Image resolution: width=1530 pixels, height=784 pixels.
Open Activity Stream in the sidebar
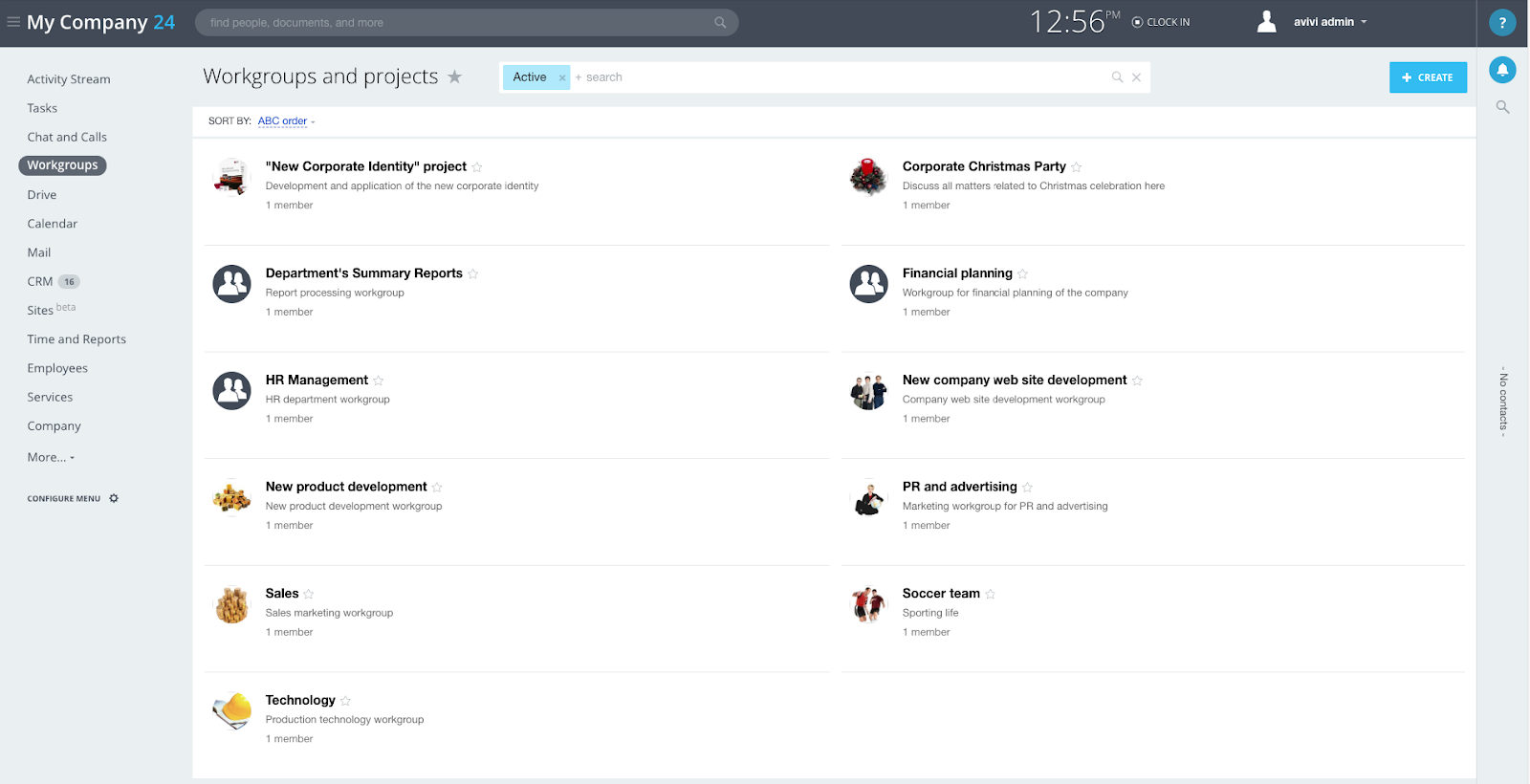click(x=69, y=79)
